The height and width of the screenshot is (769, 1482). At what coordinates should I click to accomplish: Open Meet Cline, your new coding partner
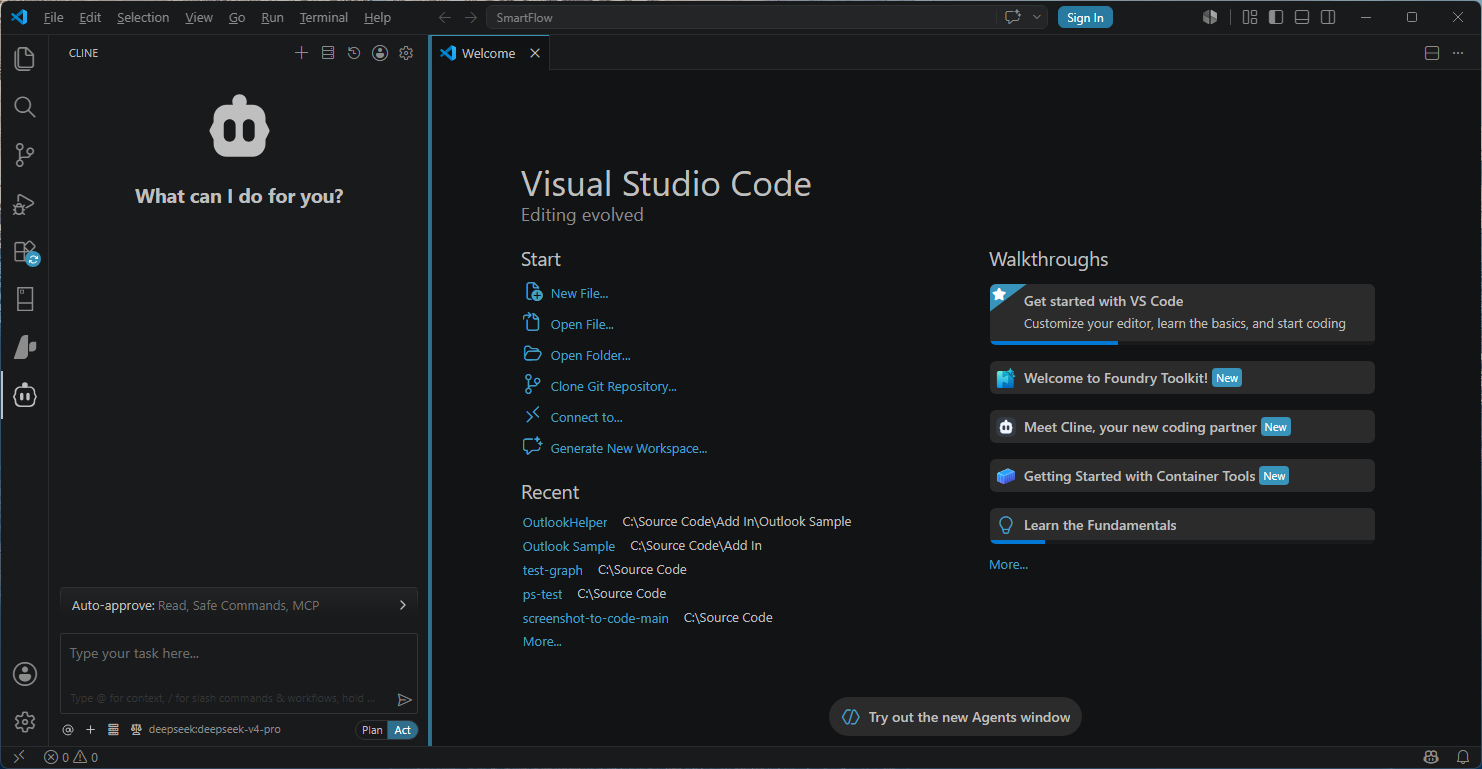coord(1182,427)
